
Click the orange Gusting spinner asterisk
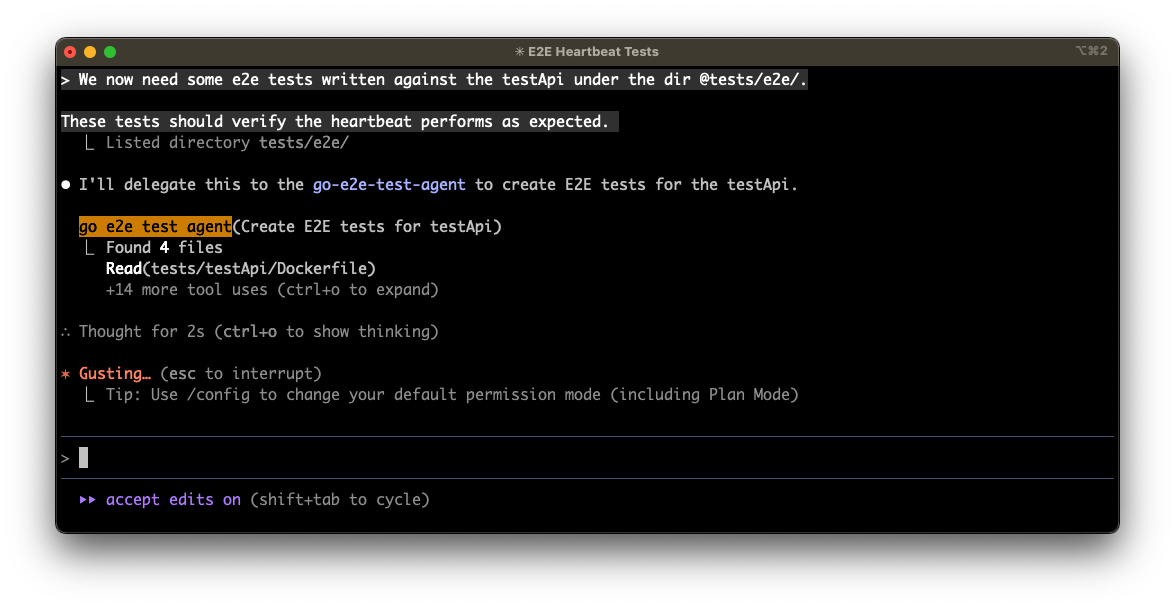pos(67,372)
